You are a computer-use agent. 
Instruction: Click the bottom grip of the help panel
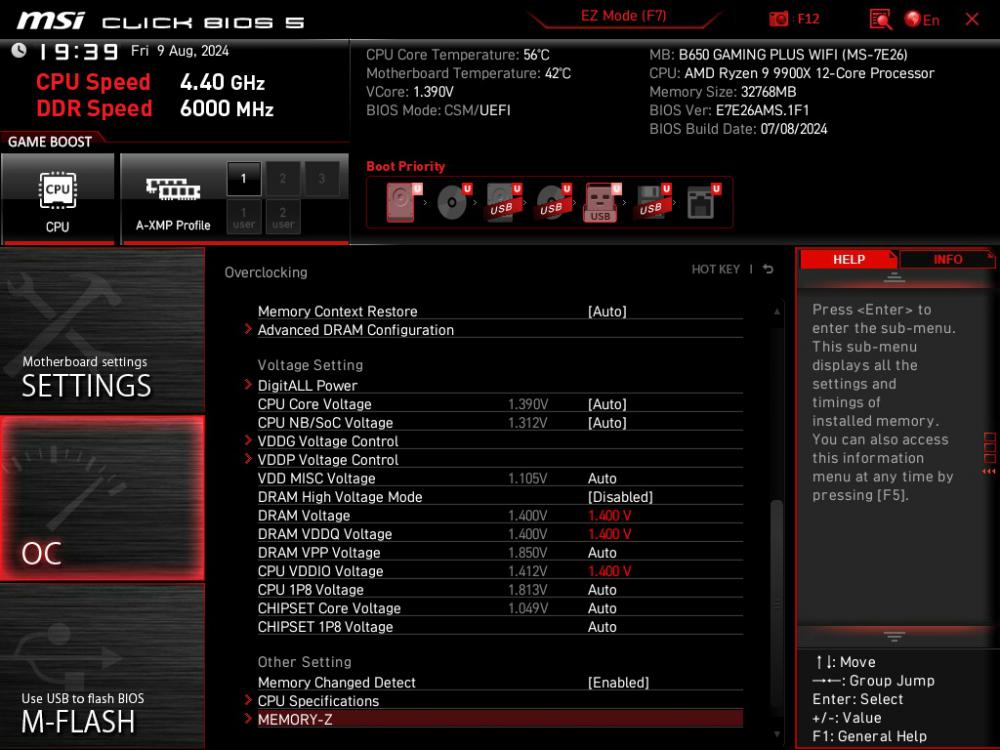click(x=894, y=636)
